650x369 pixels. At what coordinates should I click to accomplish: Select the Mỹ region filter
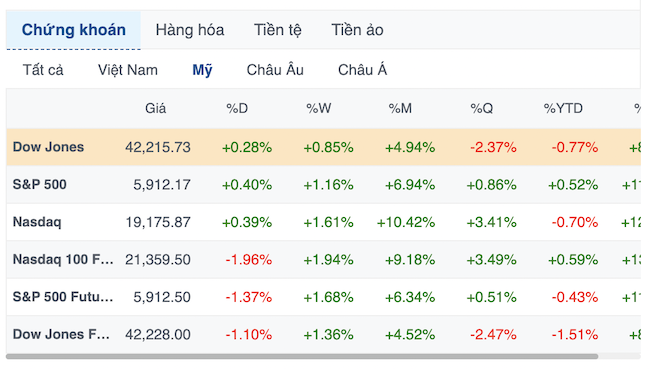[x=202, y=70]
